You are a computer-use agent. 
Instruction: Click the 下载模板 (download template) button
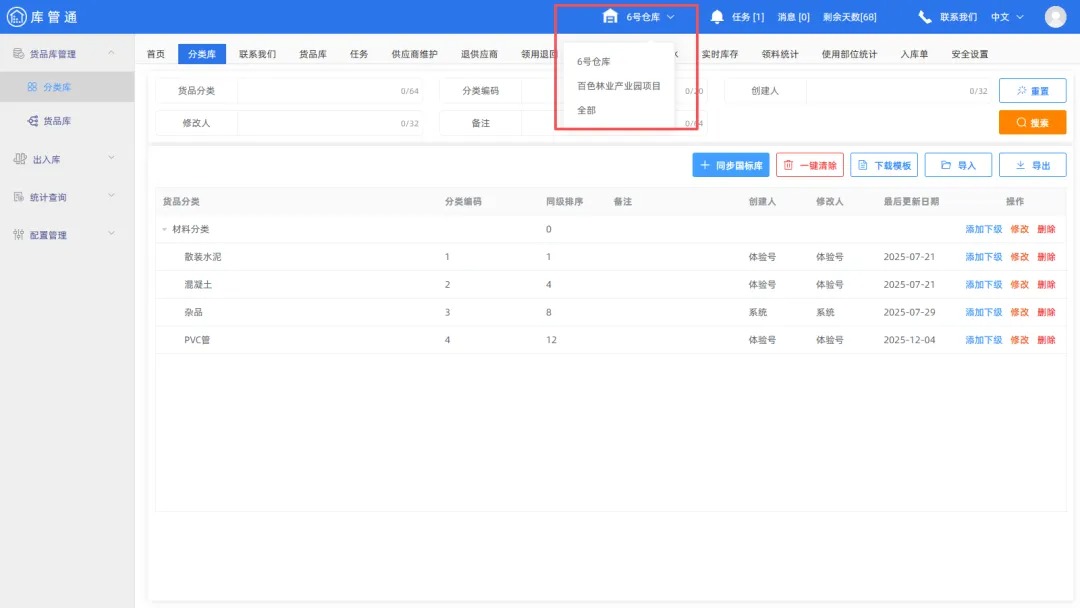[x=885, y=164]
